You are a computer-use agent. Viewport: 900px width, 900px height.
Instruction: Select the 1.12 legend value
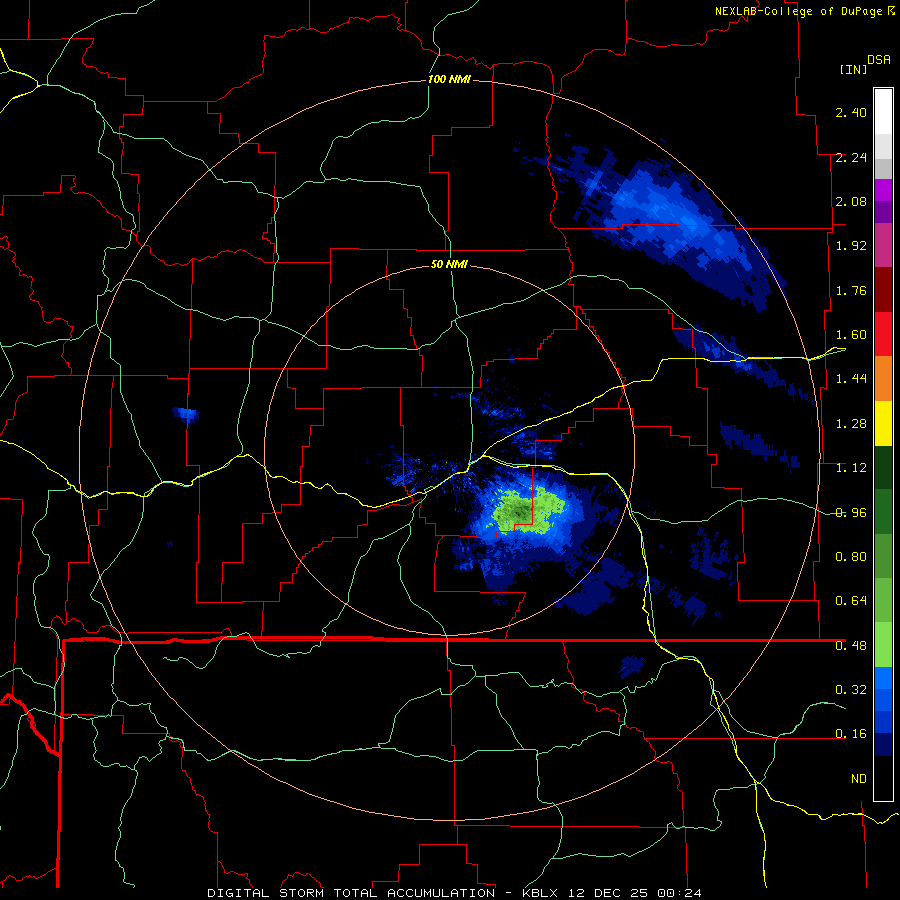coord(851,468)
